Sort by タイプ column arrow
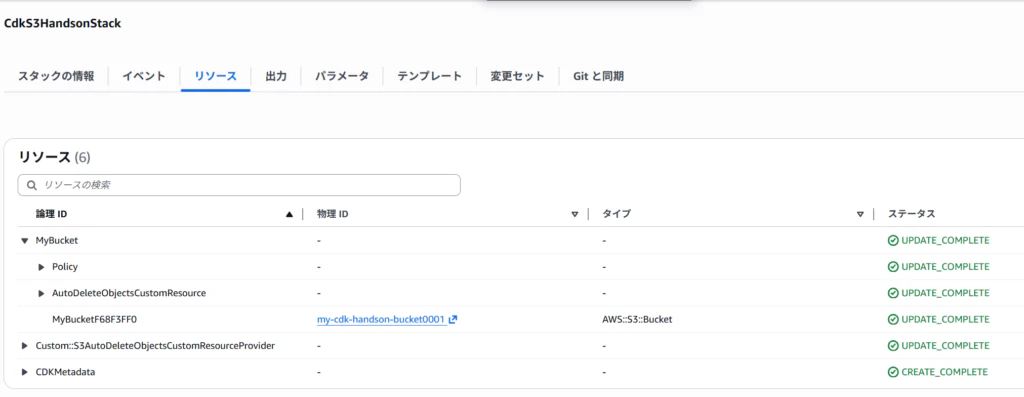 click(861, 214)
